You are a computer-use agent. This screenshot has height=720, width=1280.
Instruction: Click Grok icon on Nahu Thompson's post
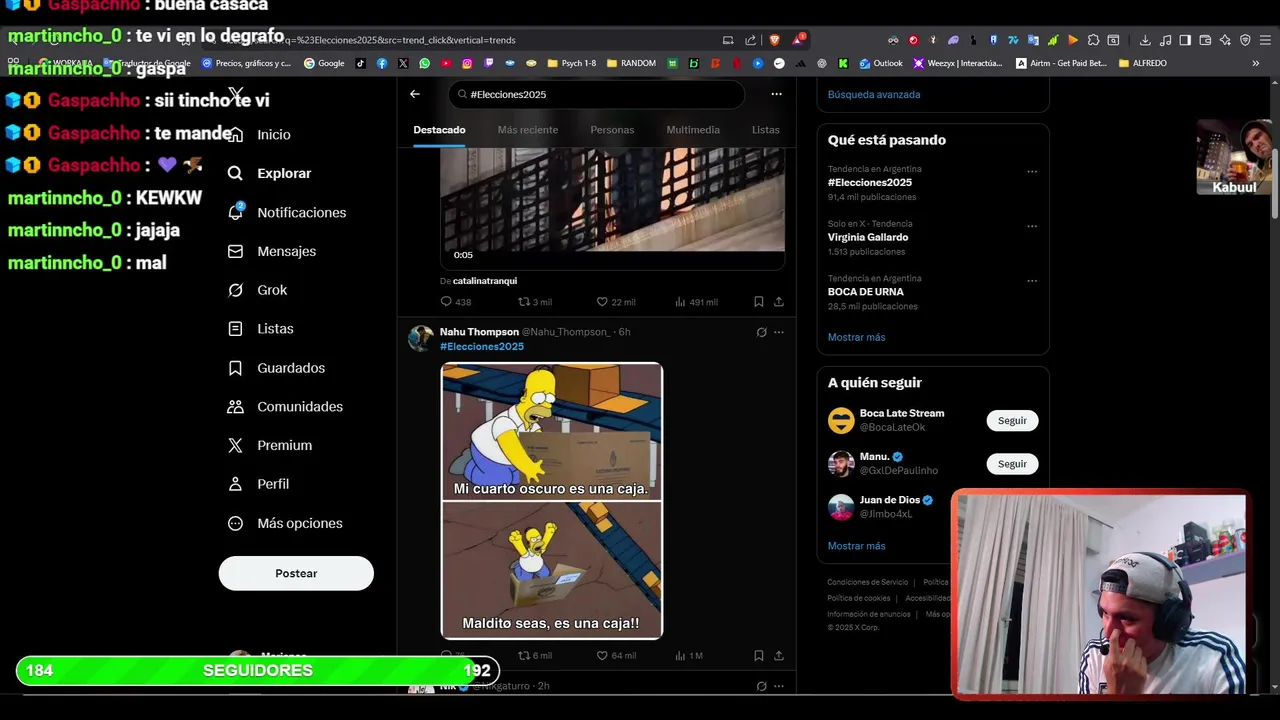761,332
